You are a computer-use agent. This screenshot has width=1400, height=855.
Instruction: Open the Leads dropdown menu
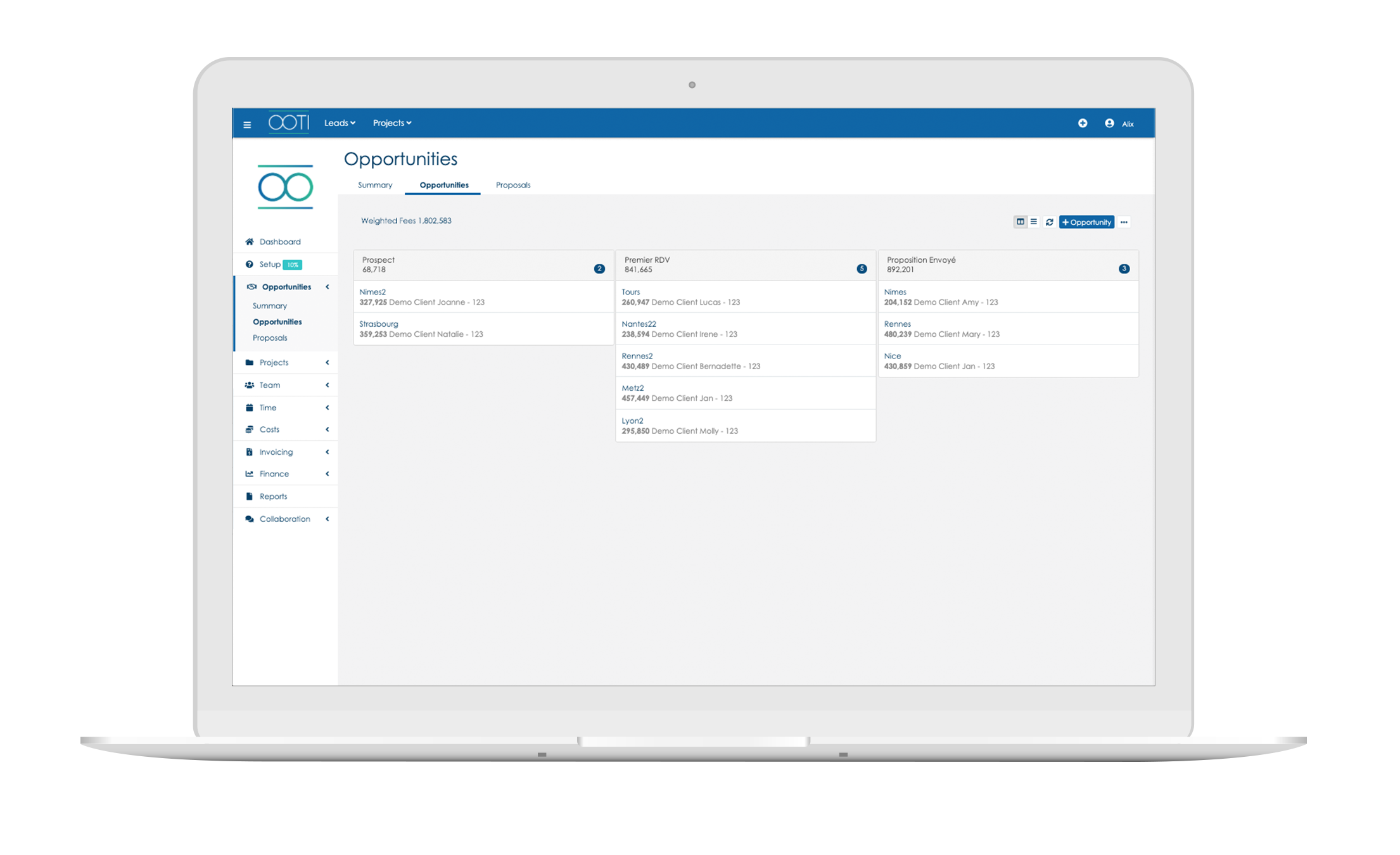[x=340, y=123]
